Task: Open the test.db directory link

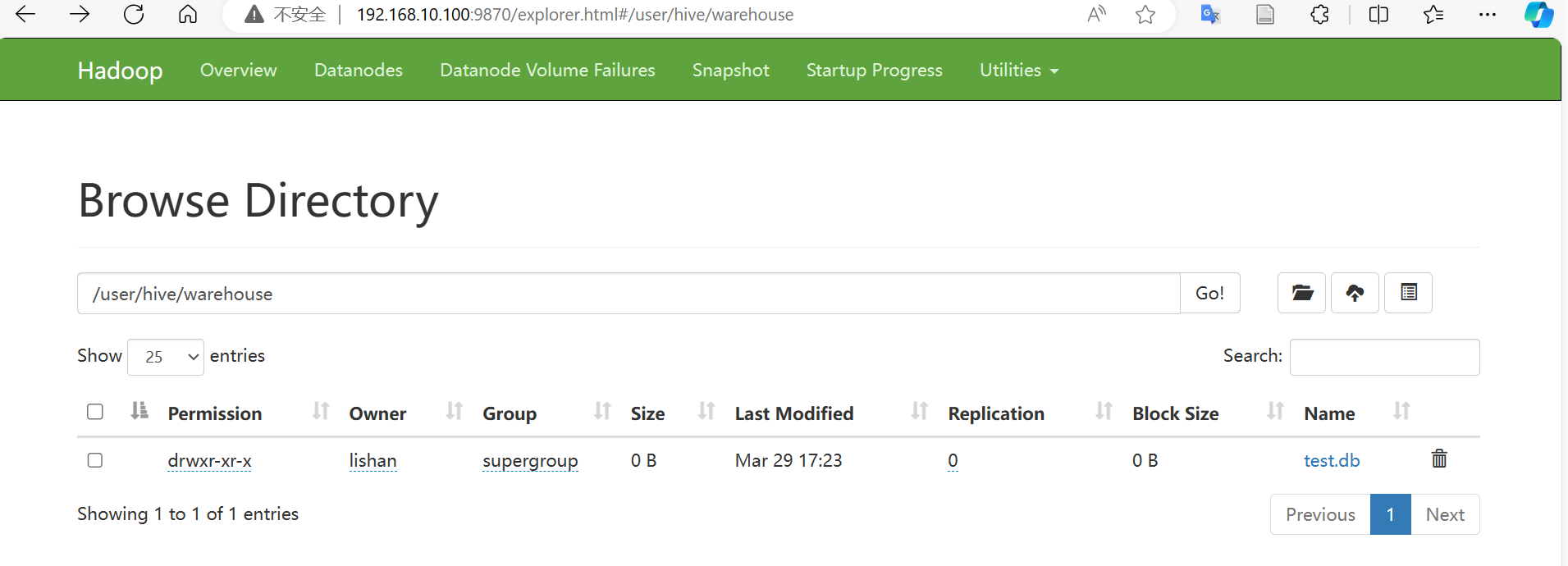Action: (1332, 461)
